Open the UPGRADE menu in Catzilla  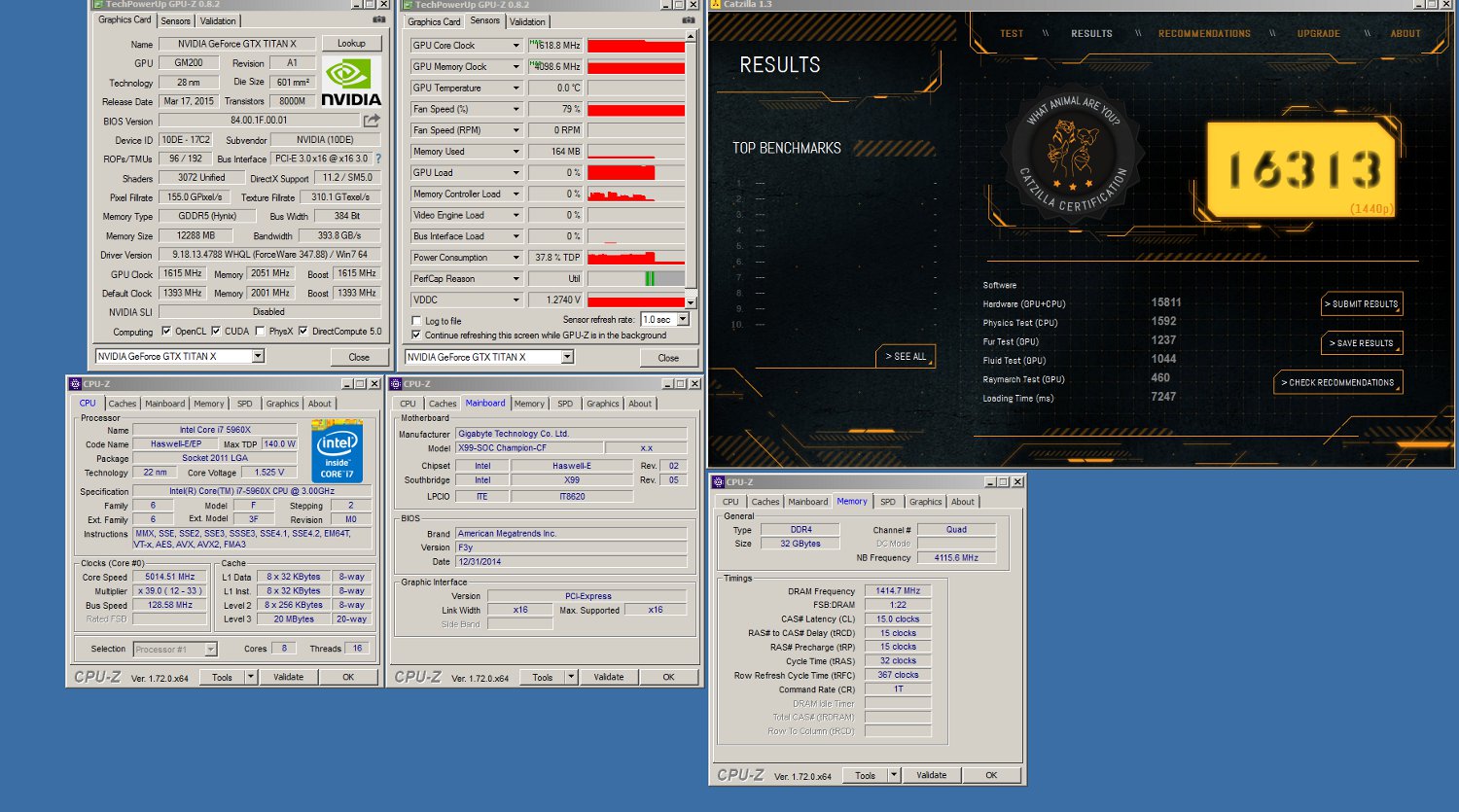click(1318, 34)
